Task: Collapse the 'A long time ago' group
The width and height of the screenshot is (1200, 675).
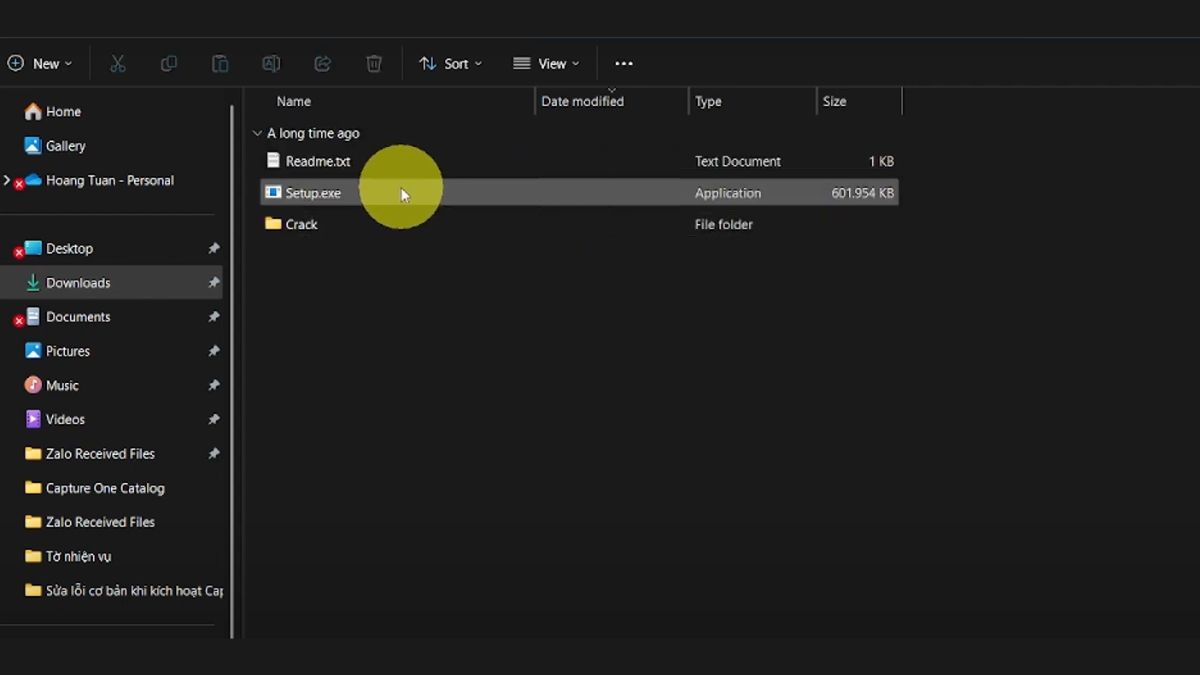Action: (257, 133)
